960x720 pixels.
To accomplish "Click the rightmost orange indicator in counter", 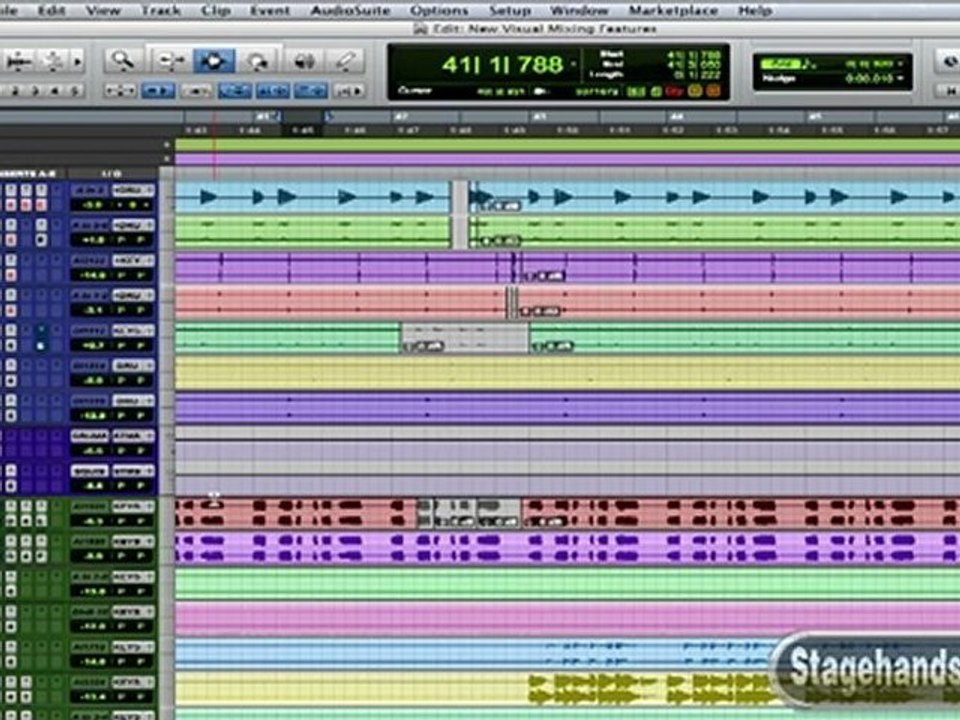I will (x=714, y=91).
